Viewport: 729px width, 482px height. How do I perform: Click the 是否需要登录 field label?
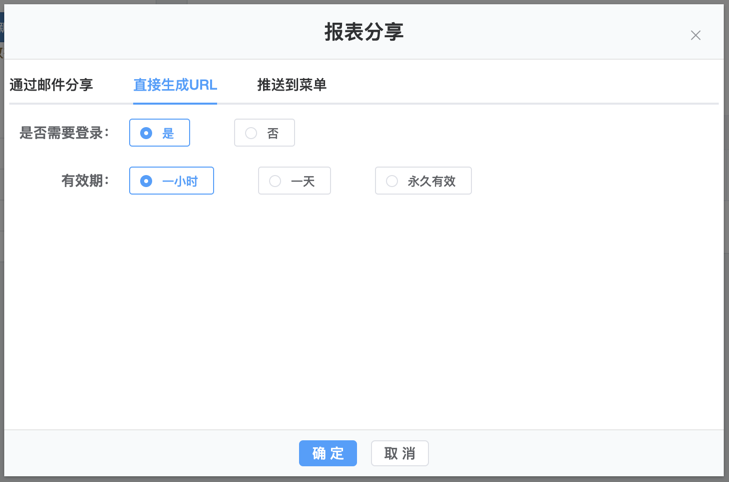64,133
